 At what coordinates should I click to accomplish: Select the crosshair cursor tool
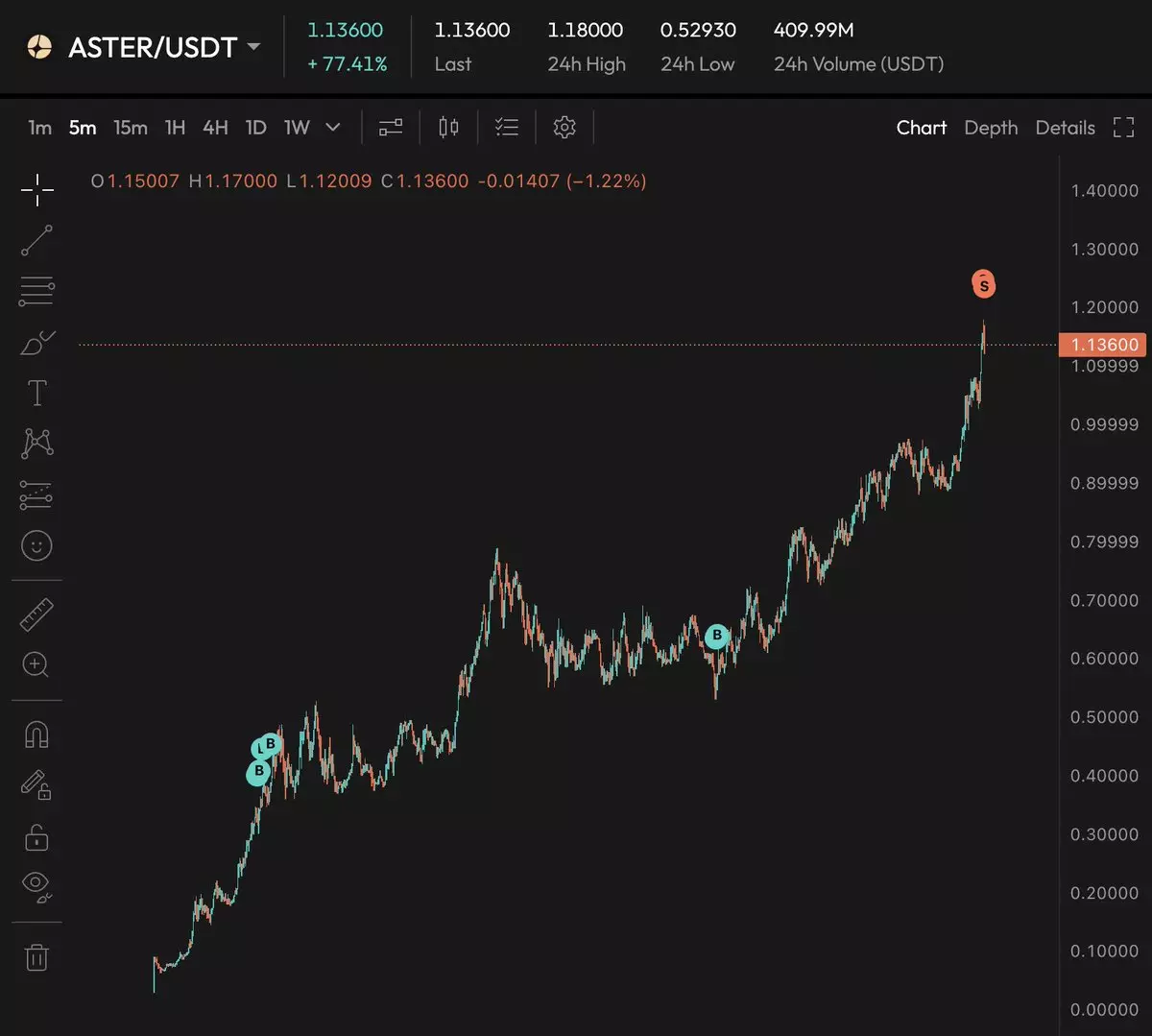pos(36,190)
